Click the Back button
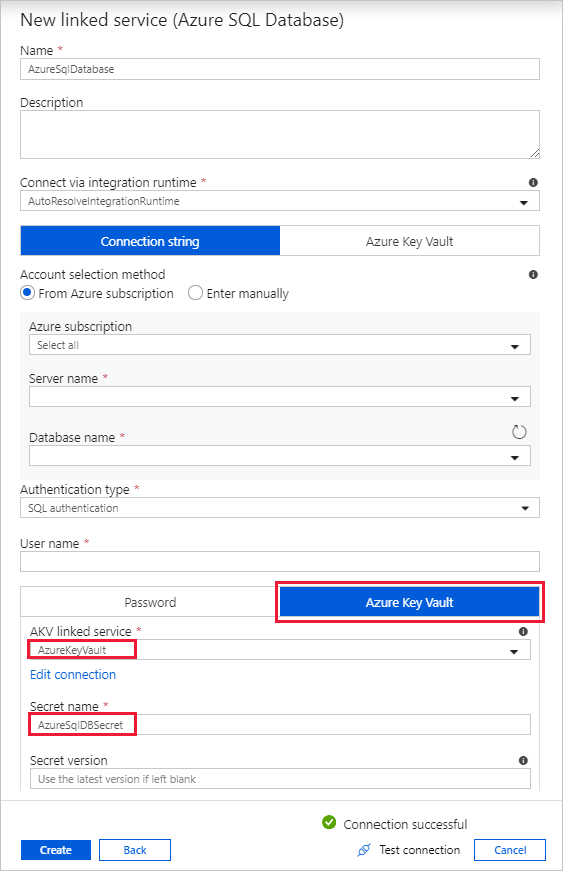 point(135,850)
